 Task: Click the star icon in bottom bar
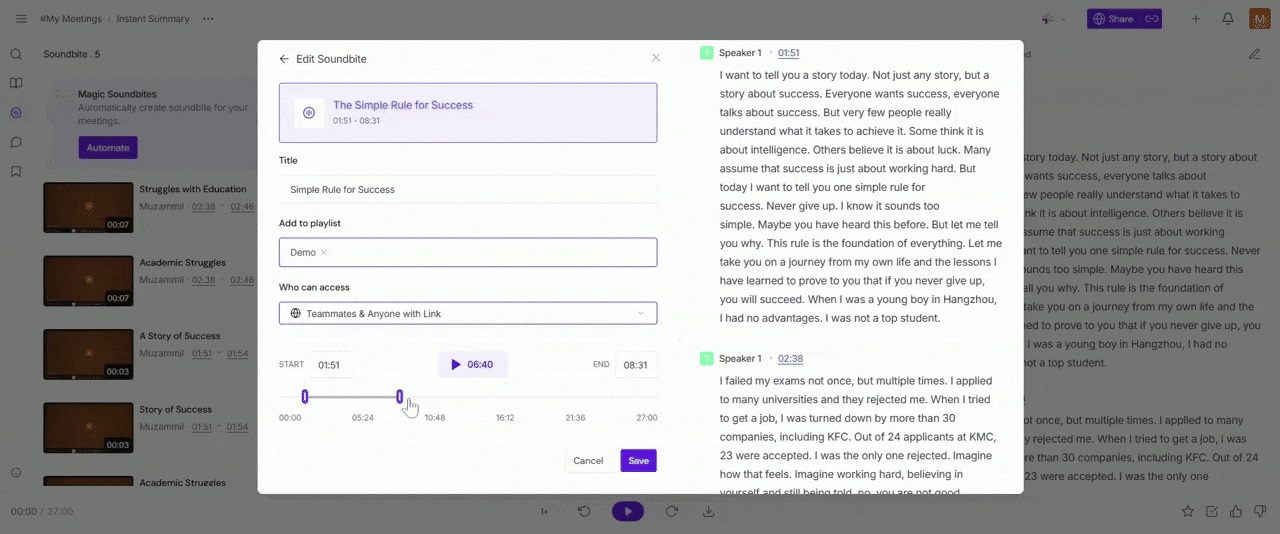click(1188, 511)
